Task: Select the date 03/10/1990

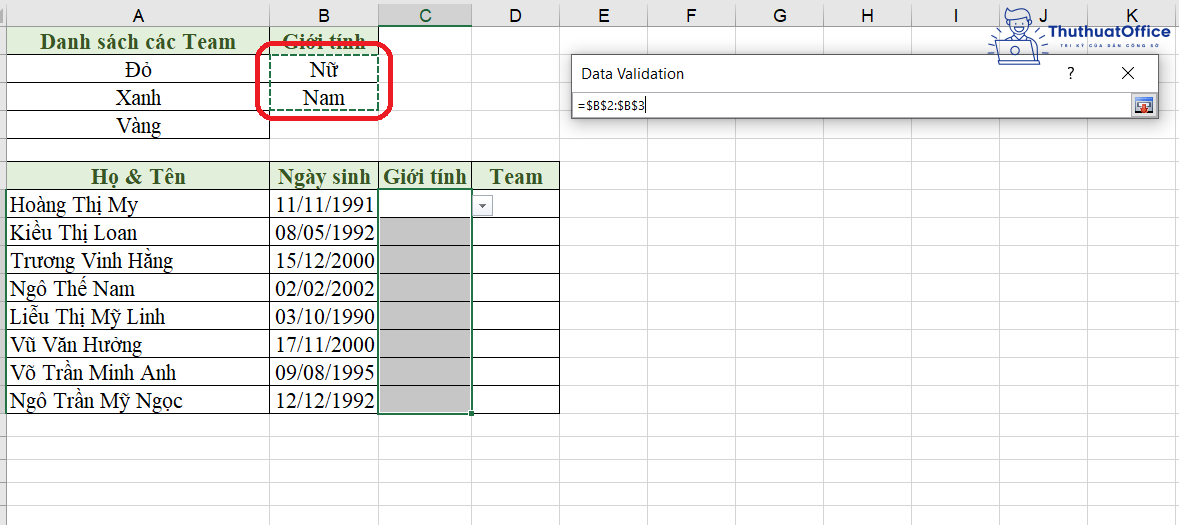Action: point(324,316)
